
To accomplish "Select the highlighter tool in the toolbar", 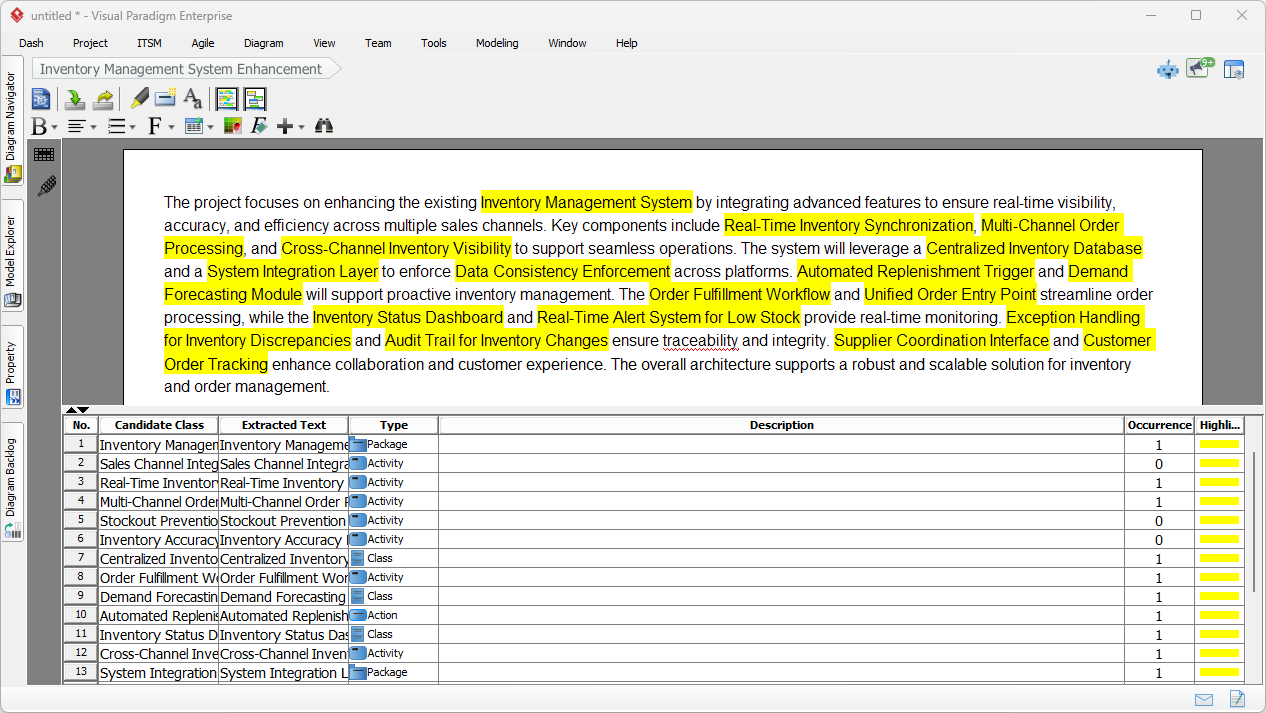I will click(x=138, y=99).
